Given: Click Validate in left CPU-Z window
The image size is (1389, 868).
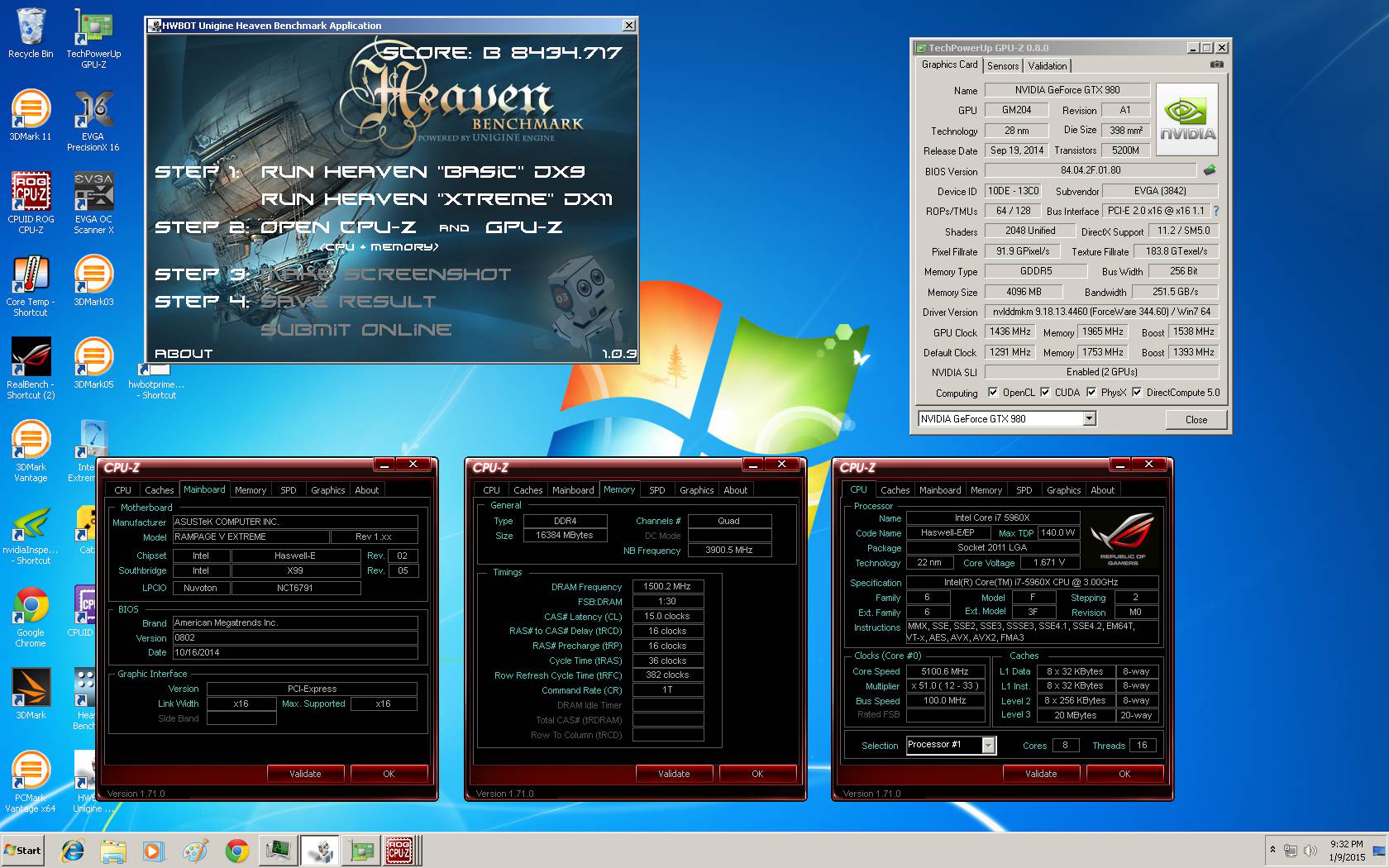Looking at the screenshot, I should (x=305, y=774).
